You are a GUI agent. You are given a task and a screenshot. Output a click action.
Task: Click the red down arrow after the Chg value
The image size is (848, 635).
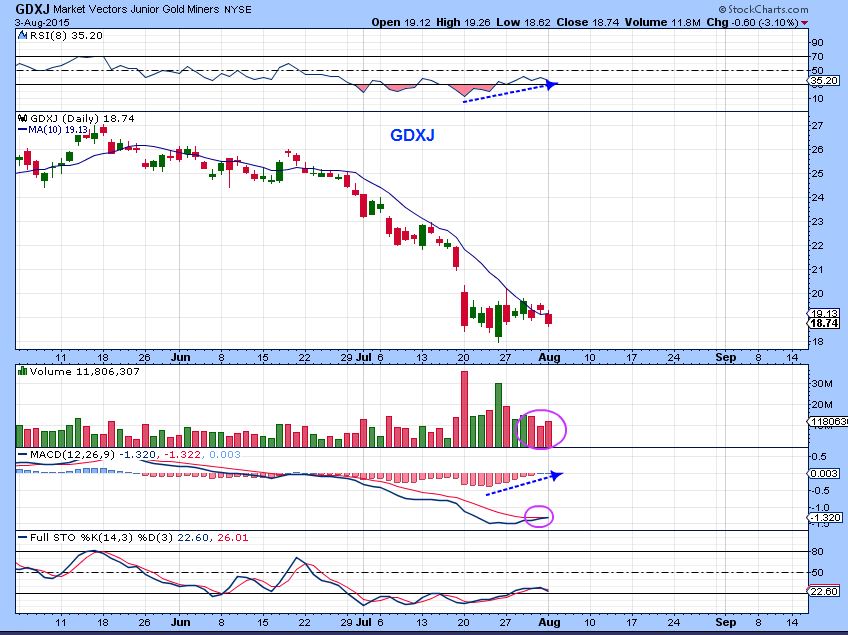tap(805, 23)
